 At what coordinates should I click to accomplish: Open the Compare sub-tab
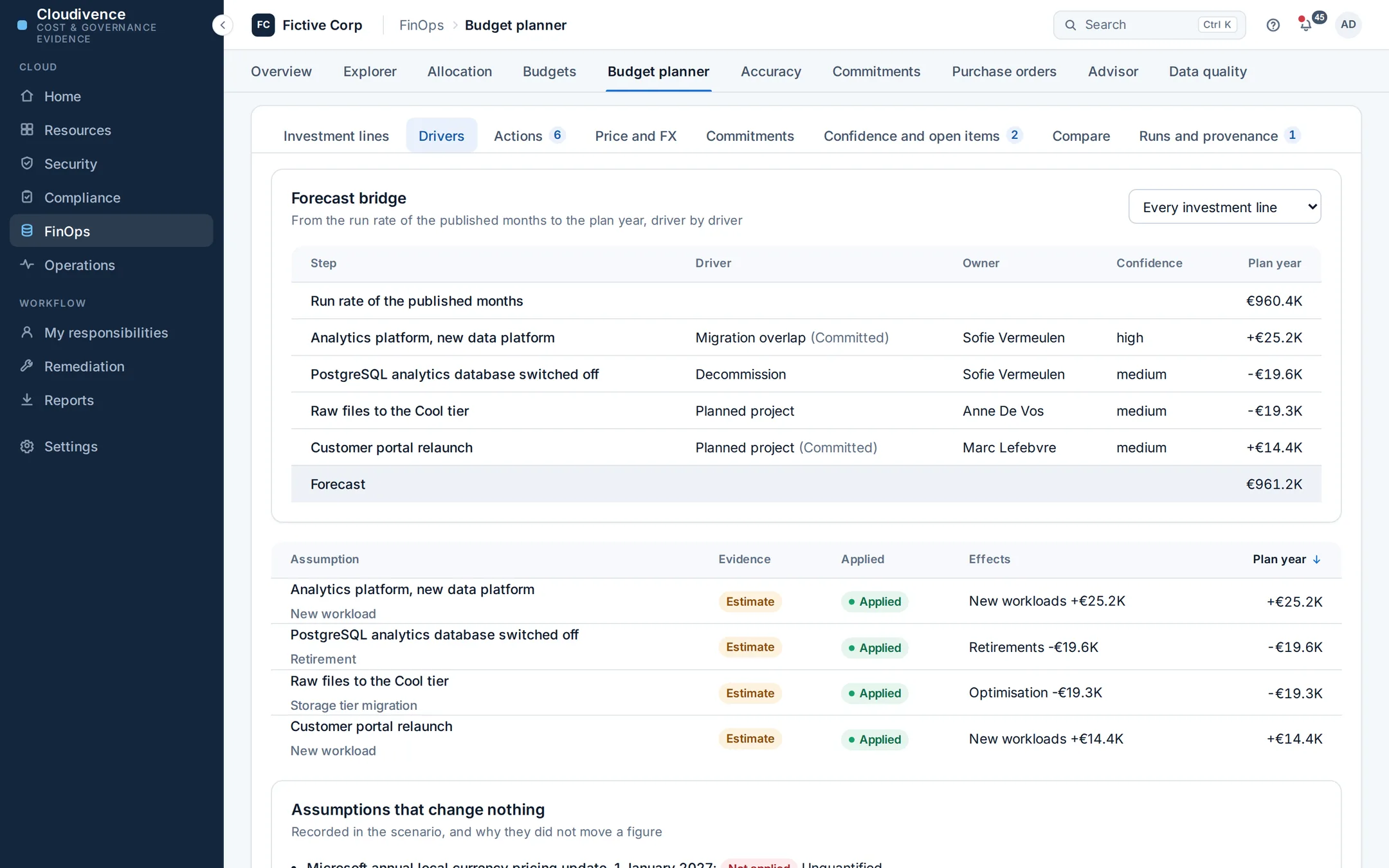1081,136
